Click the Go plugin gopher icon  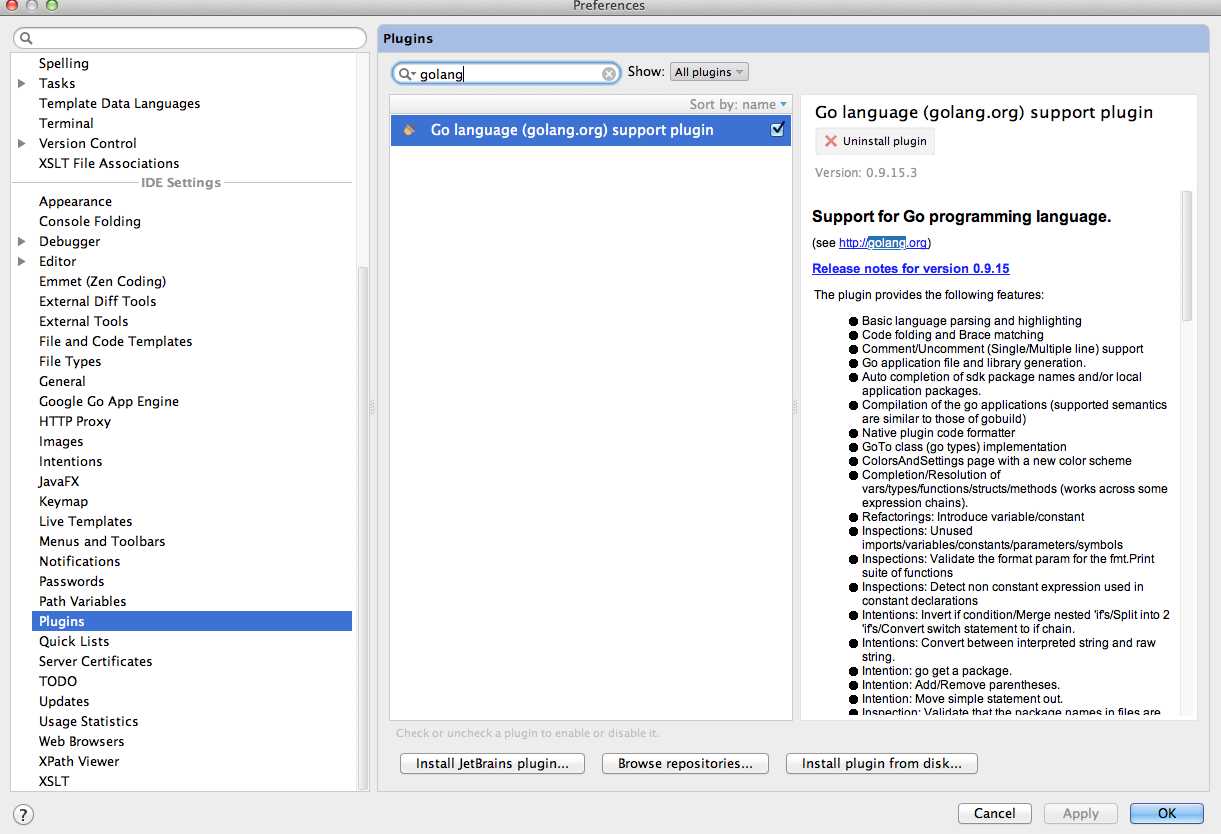409,130
